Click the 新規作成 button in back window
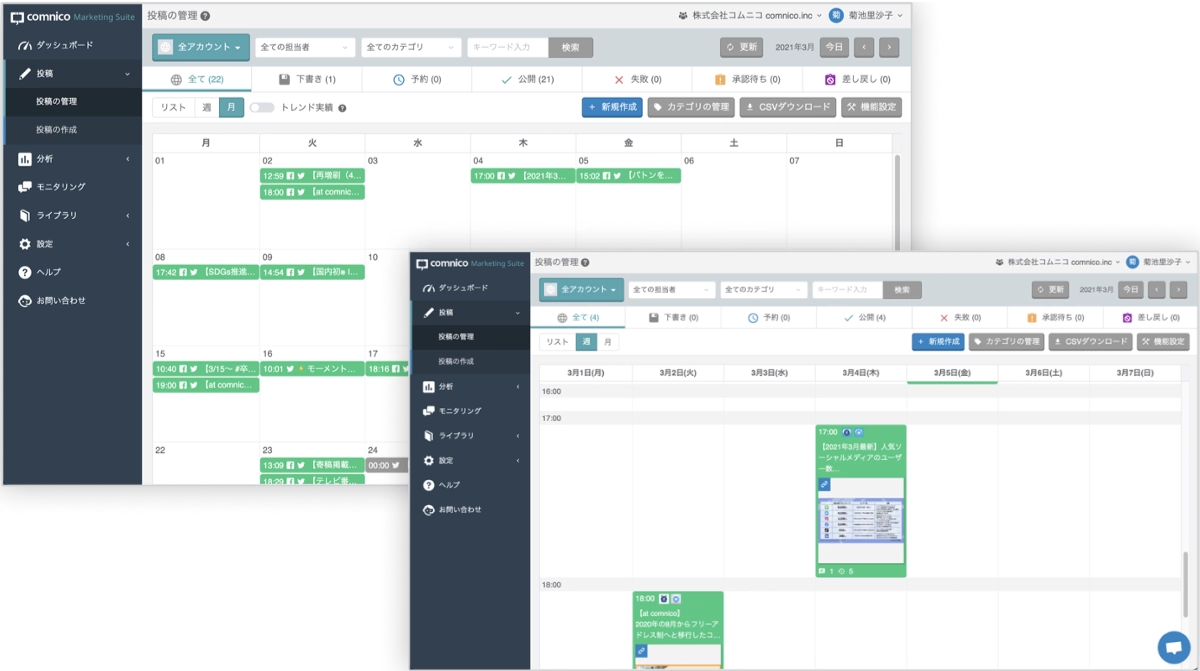 point(612,107)
